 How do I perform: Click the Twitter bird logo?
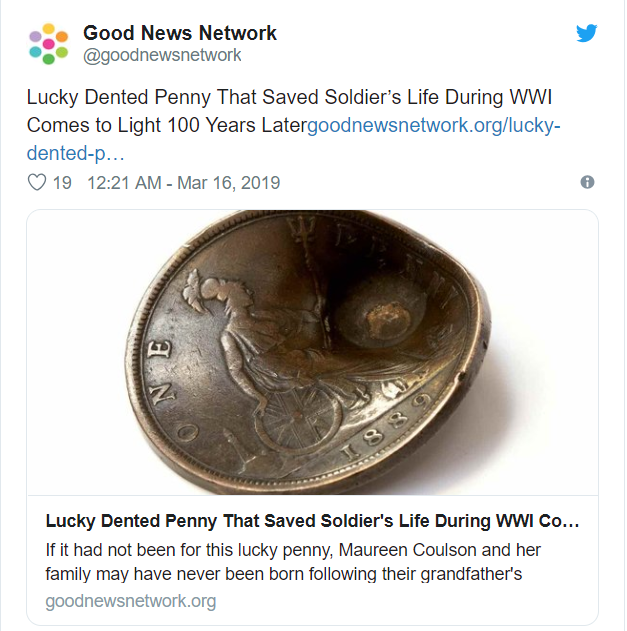coord(587,33)
